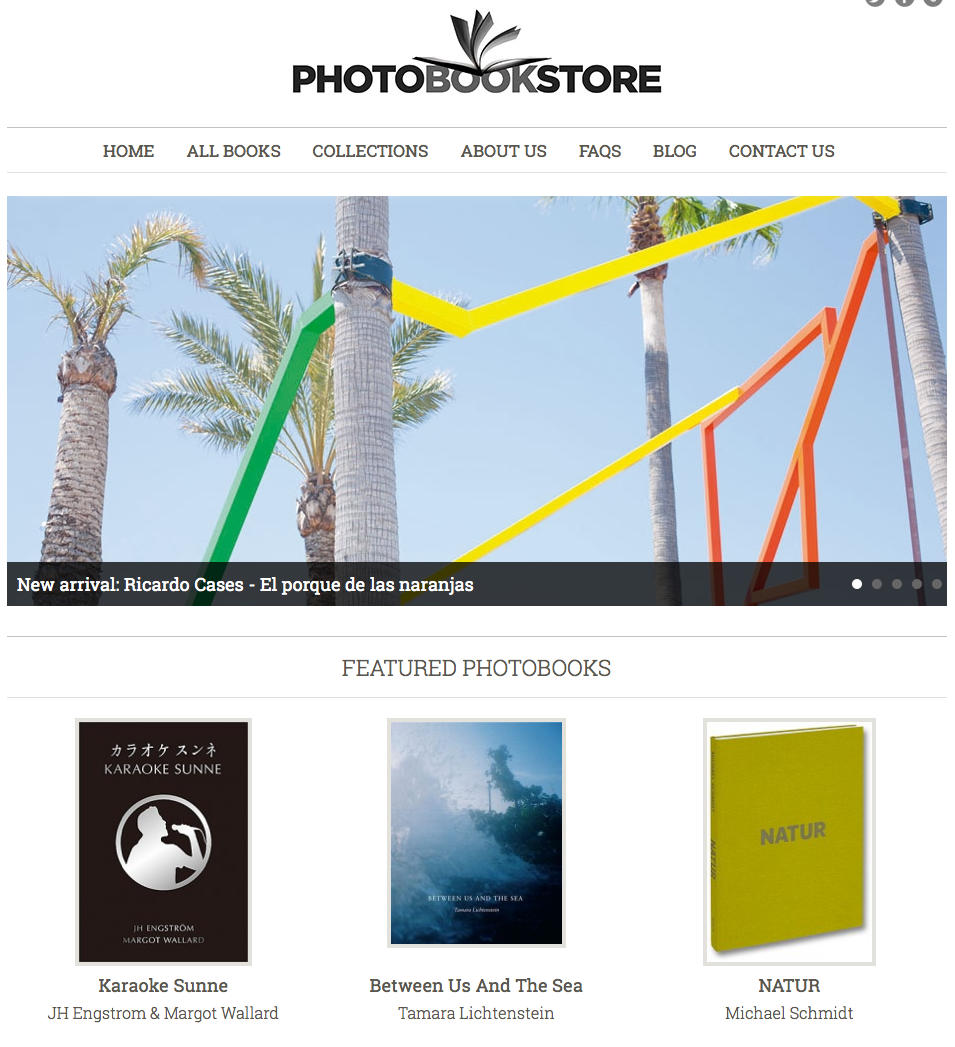Jump to the fourth slideshow dot
This screenshot has height=1047, width=955.
(x=917, y=584)
